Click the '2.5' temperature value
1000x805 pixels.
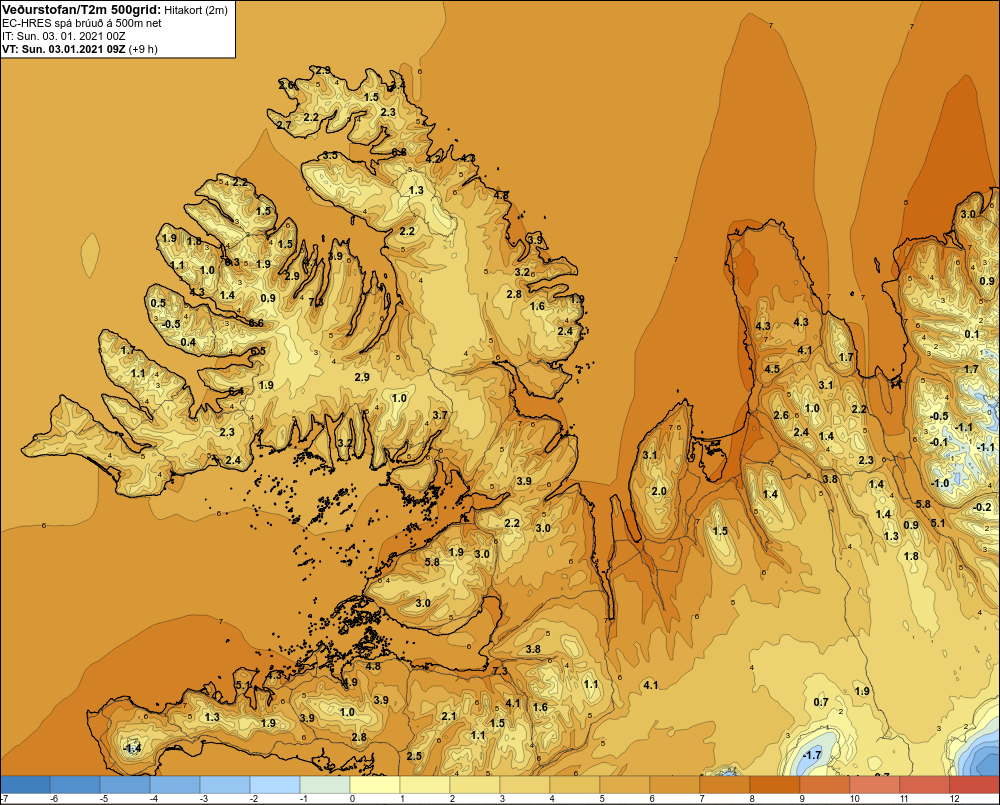coord(414,756)
